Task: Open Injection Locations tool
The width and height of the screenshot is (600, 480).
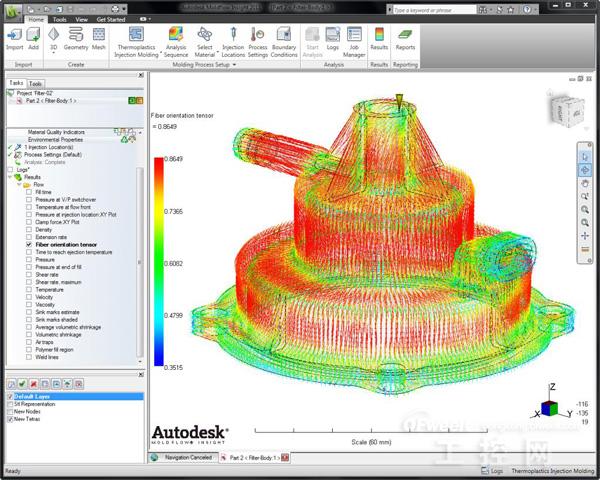Action: [x=232, y=38]
